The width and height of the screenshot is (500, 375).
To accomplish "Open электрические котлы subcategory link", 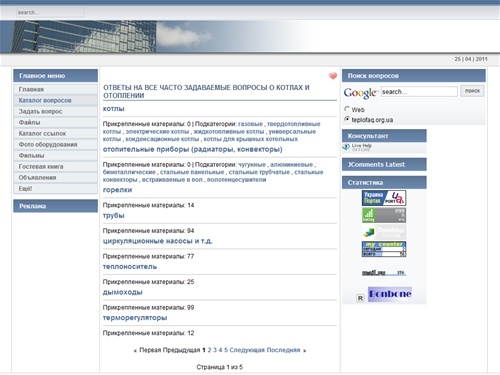I will pos(157,132).
